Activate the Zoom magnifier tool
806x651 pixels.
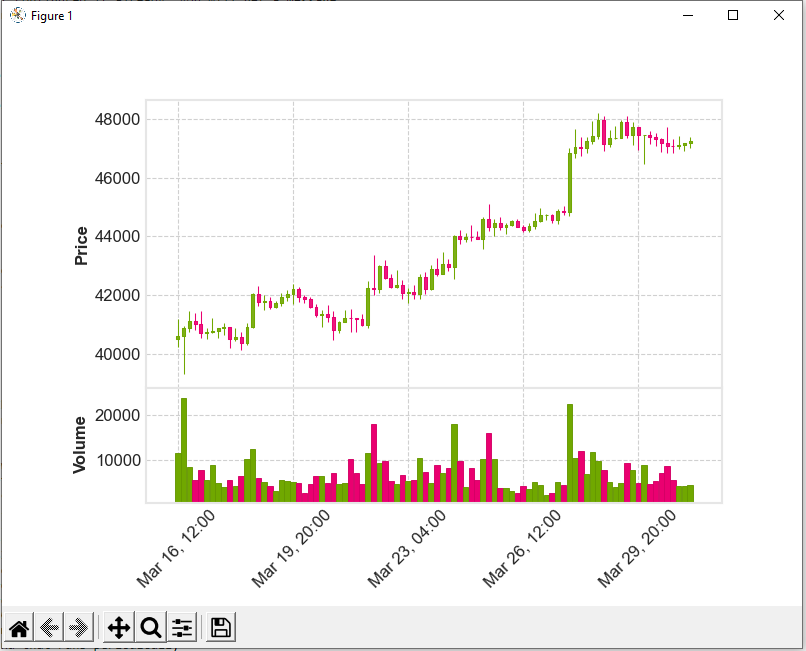(151, 628)
